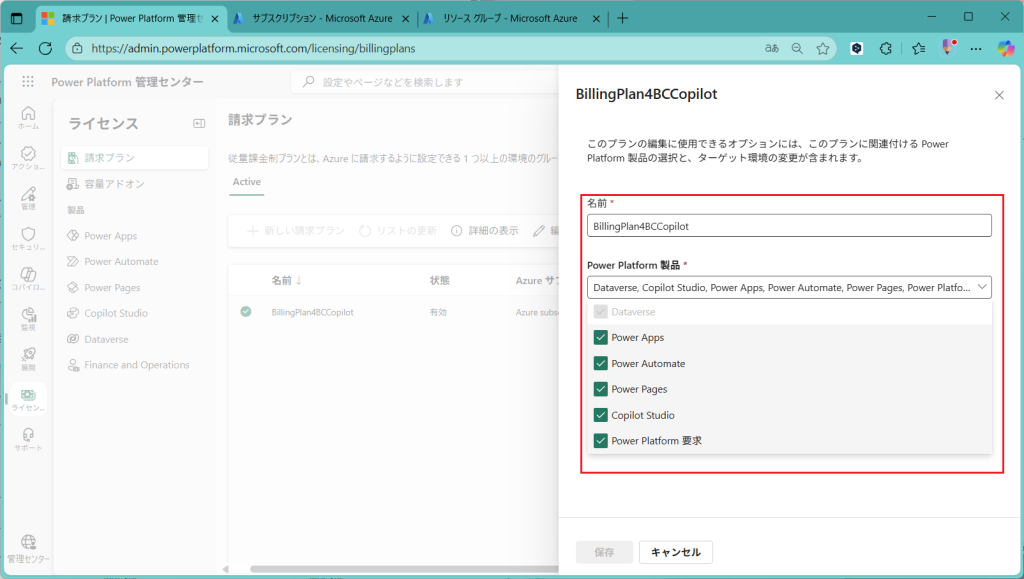Close the BillingPlan4BCCopilot side panel
Screen dimensions: 1024x579
click(999, 95)
